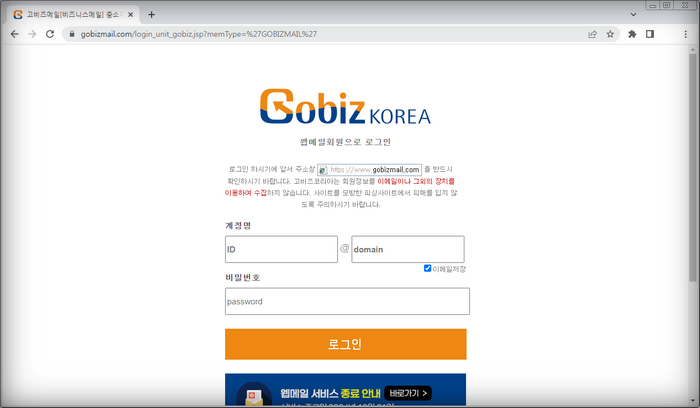View site info via the lock icon
Viewport: 700px width, 408px height.
pos(72,34)
